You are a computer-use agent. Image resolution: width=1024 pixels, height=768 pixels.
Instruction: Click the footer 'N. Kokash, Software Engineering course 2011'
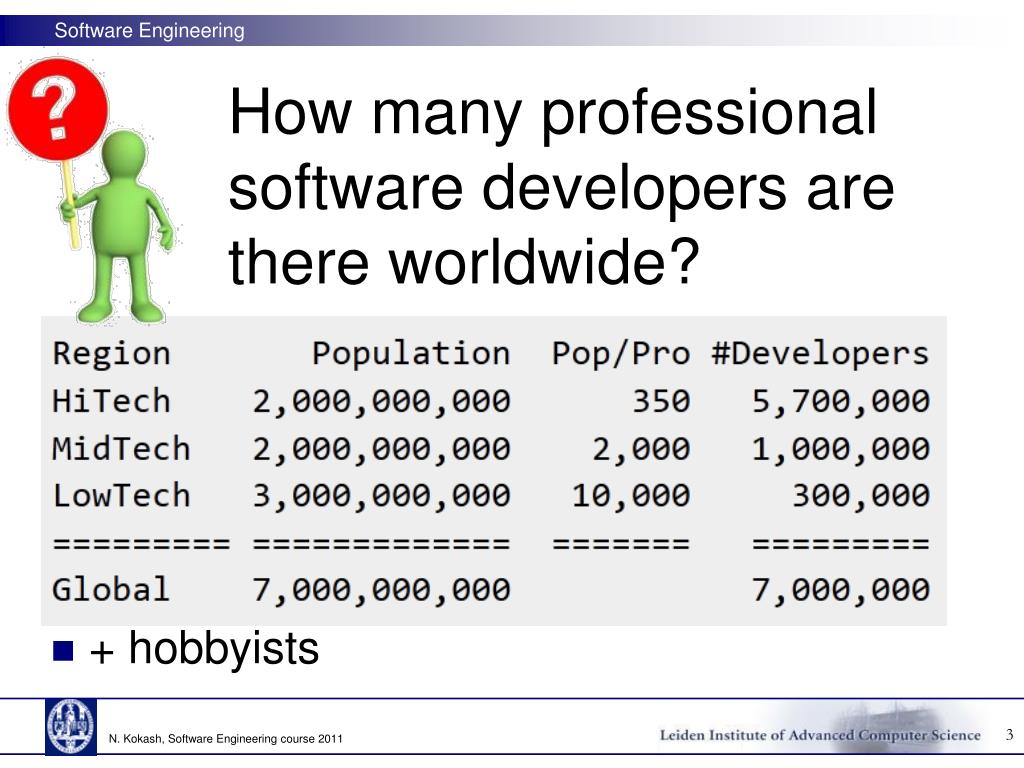(x=225, y=739)
